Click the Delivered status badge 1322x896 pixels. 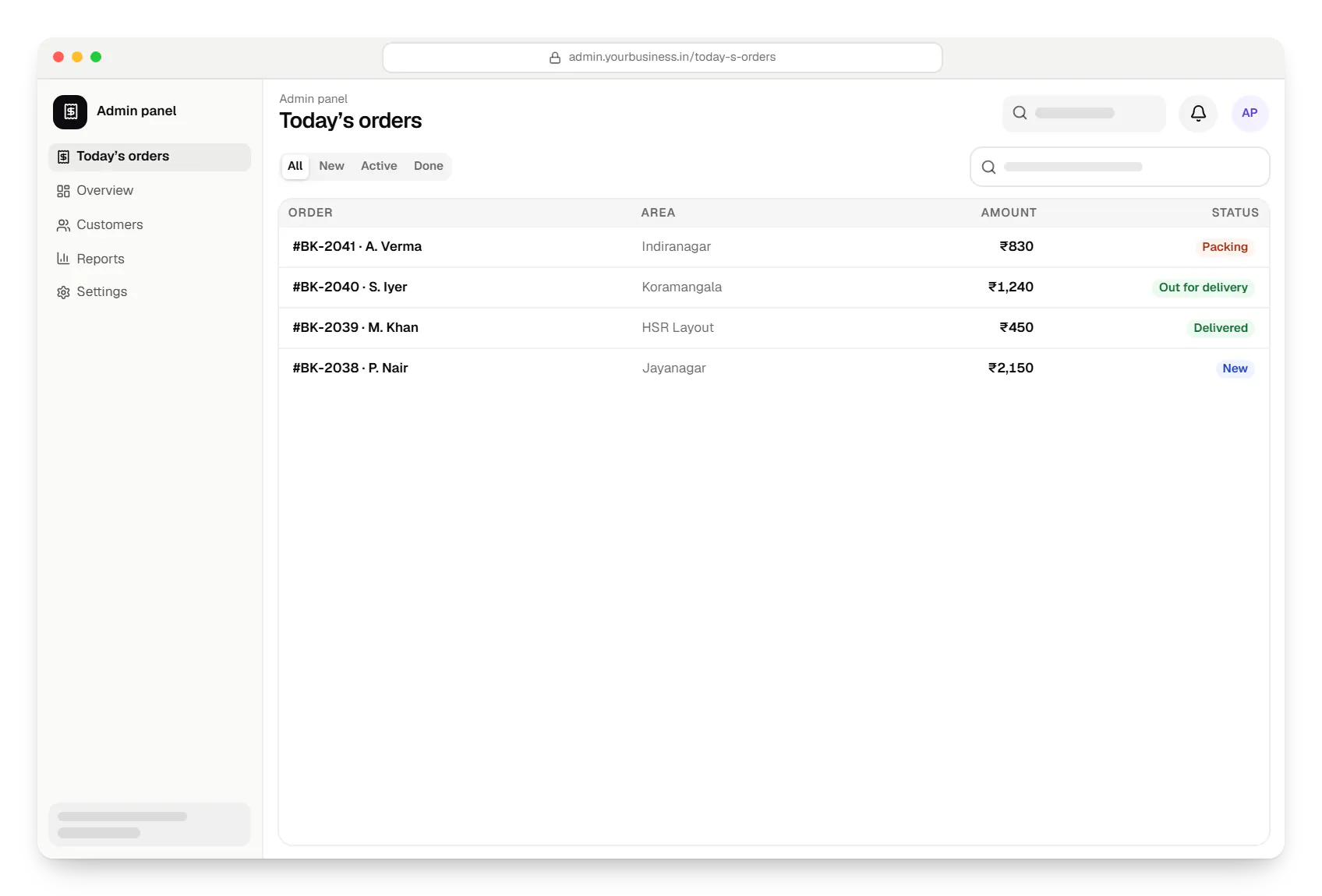tap(1221, 328)
